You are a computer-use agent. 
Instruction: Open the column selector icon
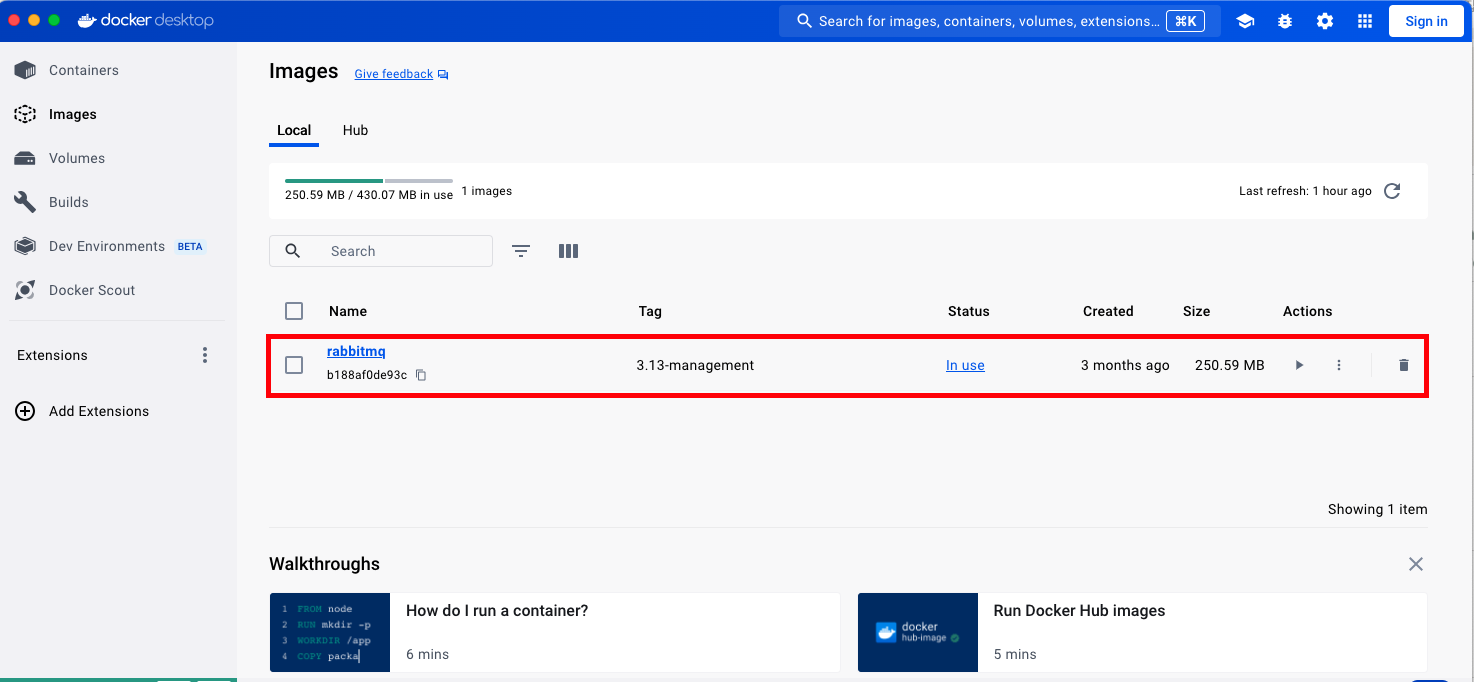(x=568, y=251)
